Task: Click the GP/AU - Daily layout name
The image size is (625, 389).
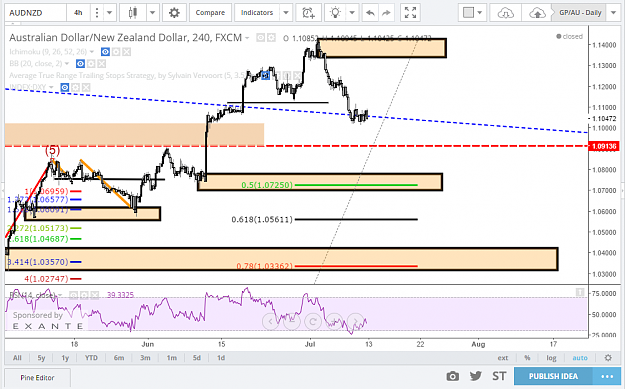Action: click(580, 13)
